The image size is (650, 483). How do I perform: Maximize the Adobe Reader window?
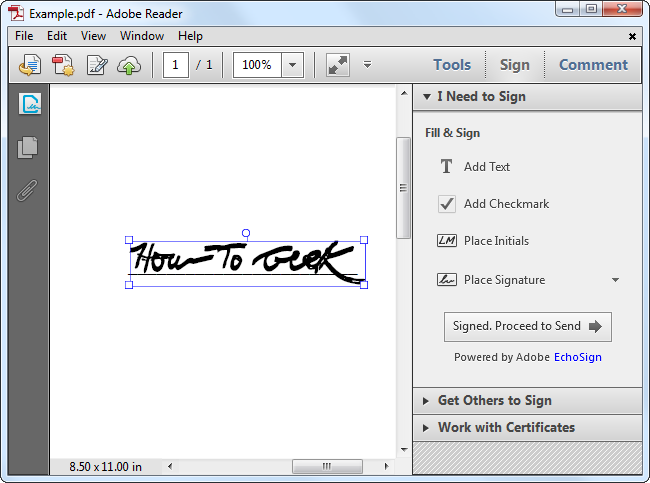591,9
